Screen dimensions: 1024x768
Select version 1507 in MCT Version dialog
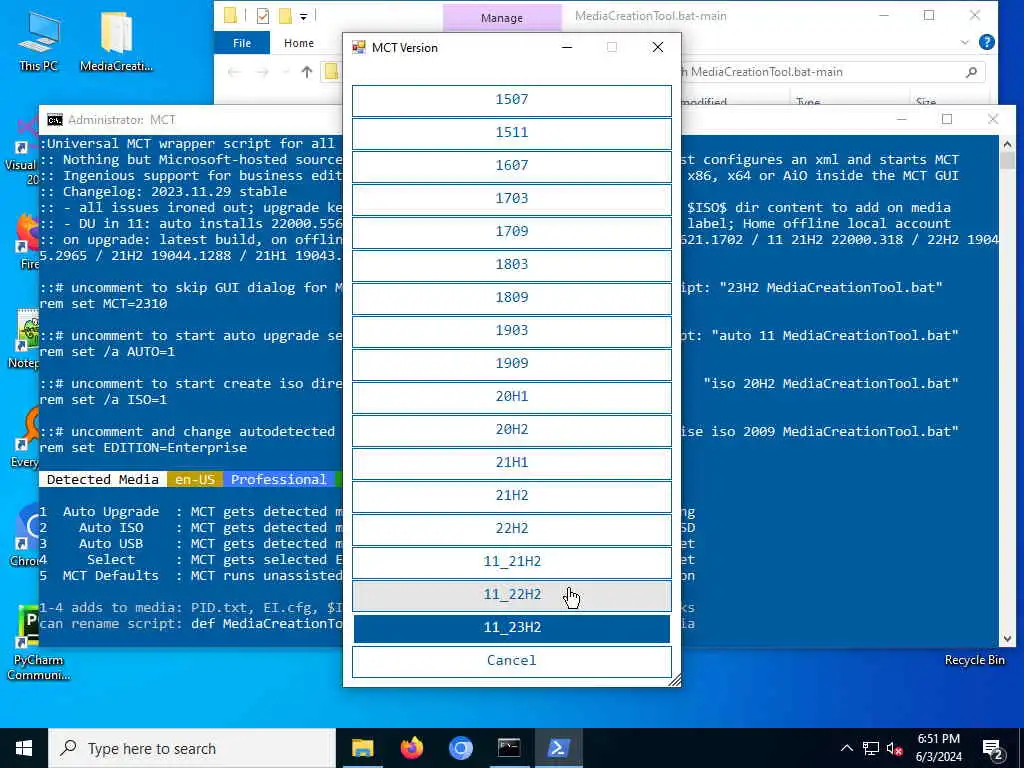[511, 100]
